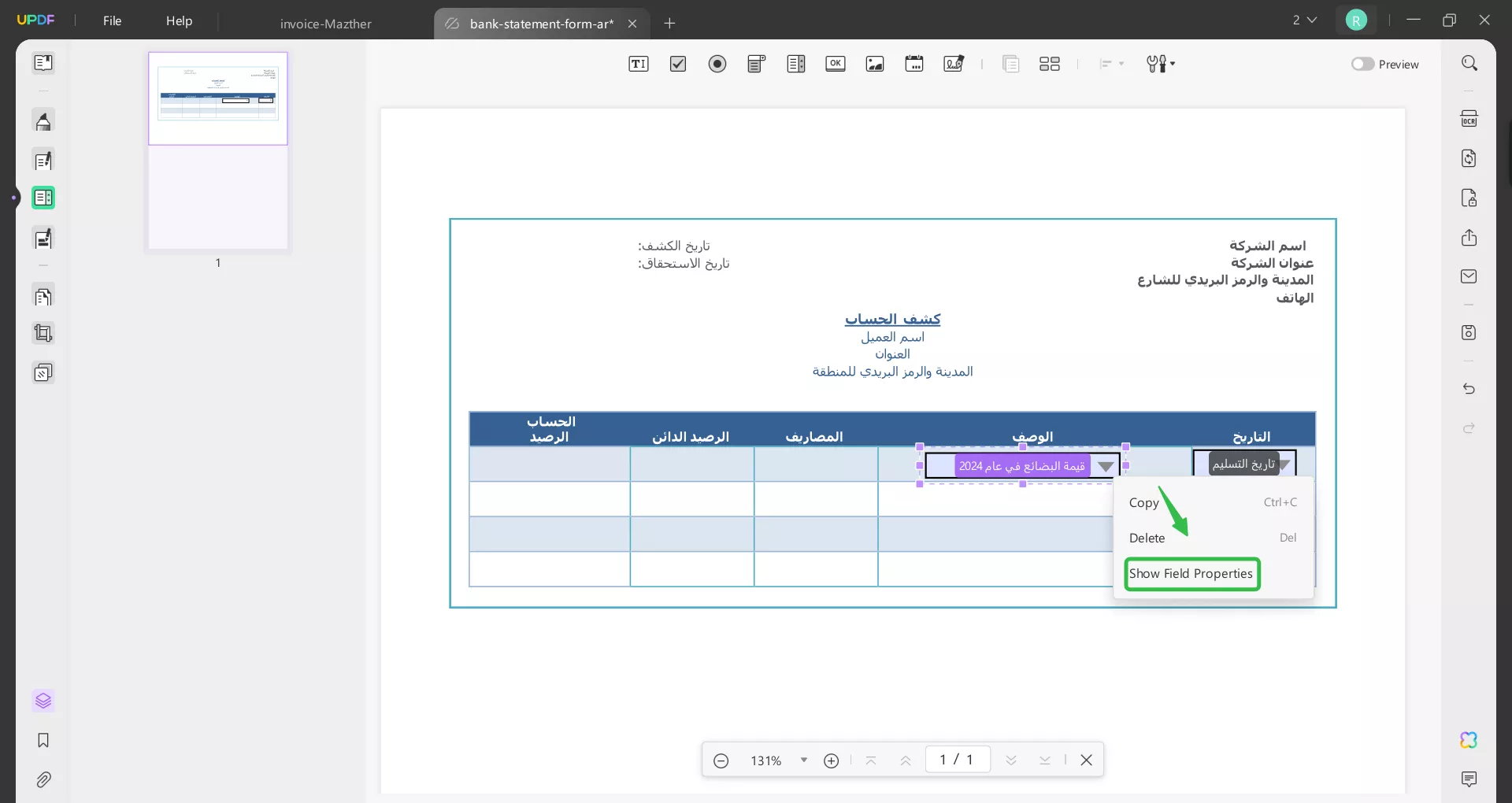This screenshot has height=803, width=1512.
Task: Insert an OK push button field
Action: click(836, 64)
